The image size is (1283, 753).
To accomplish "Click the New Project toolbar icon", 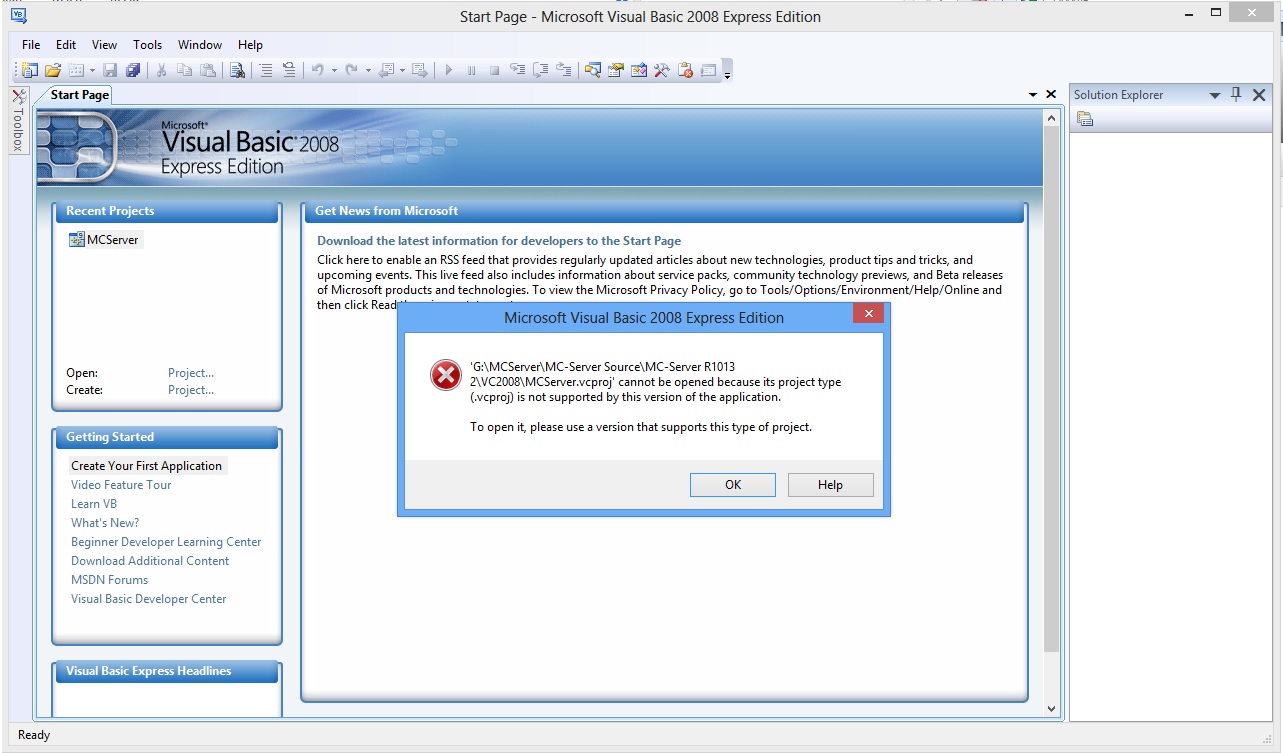I will [x=30, y=70].
